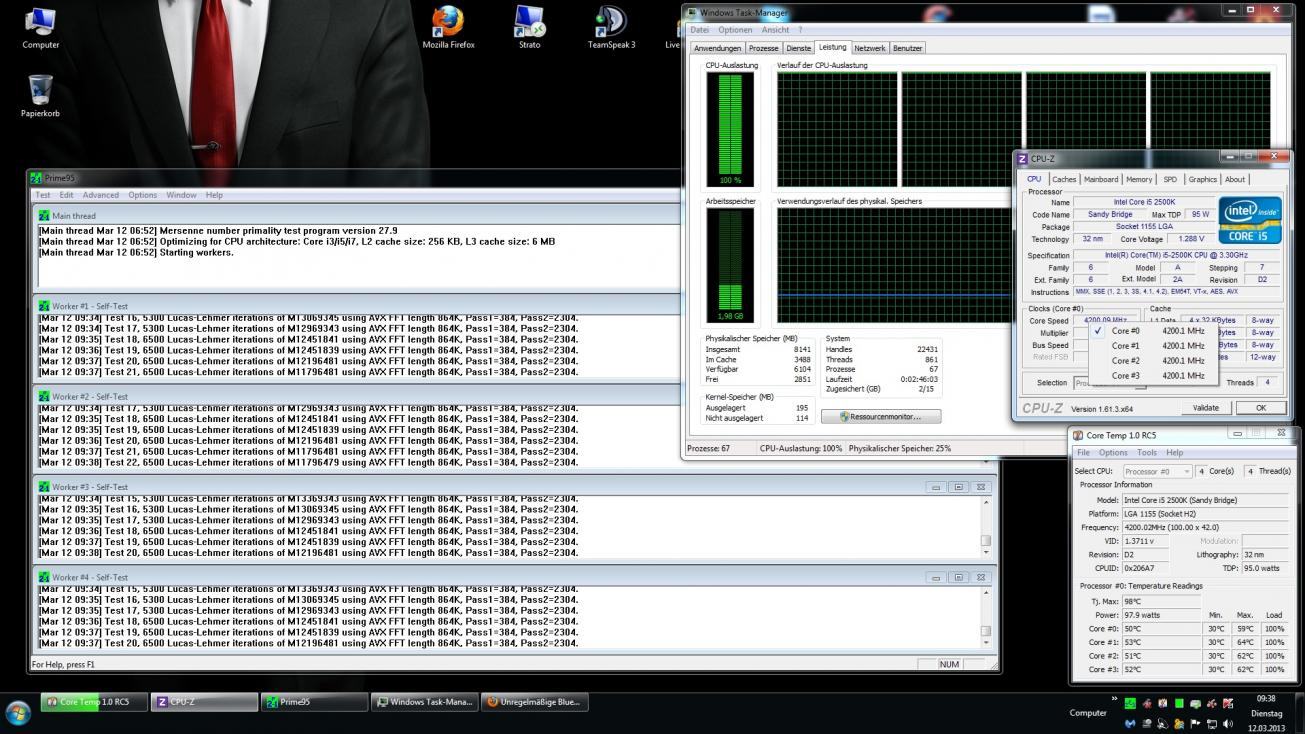Switch to the Benutzer tab in Task-Manager
Viewport: 1305px width, 734px height.
coord(907,48)
